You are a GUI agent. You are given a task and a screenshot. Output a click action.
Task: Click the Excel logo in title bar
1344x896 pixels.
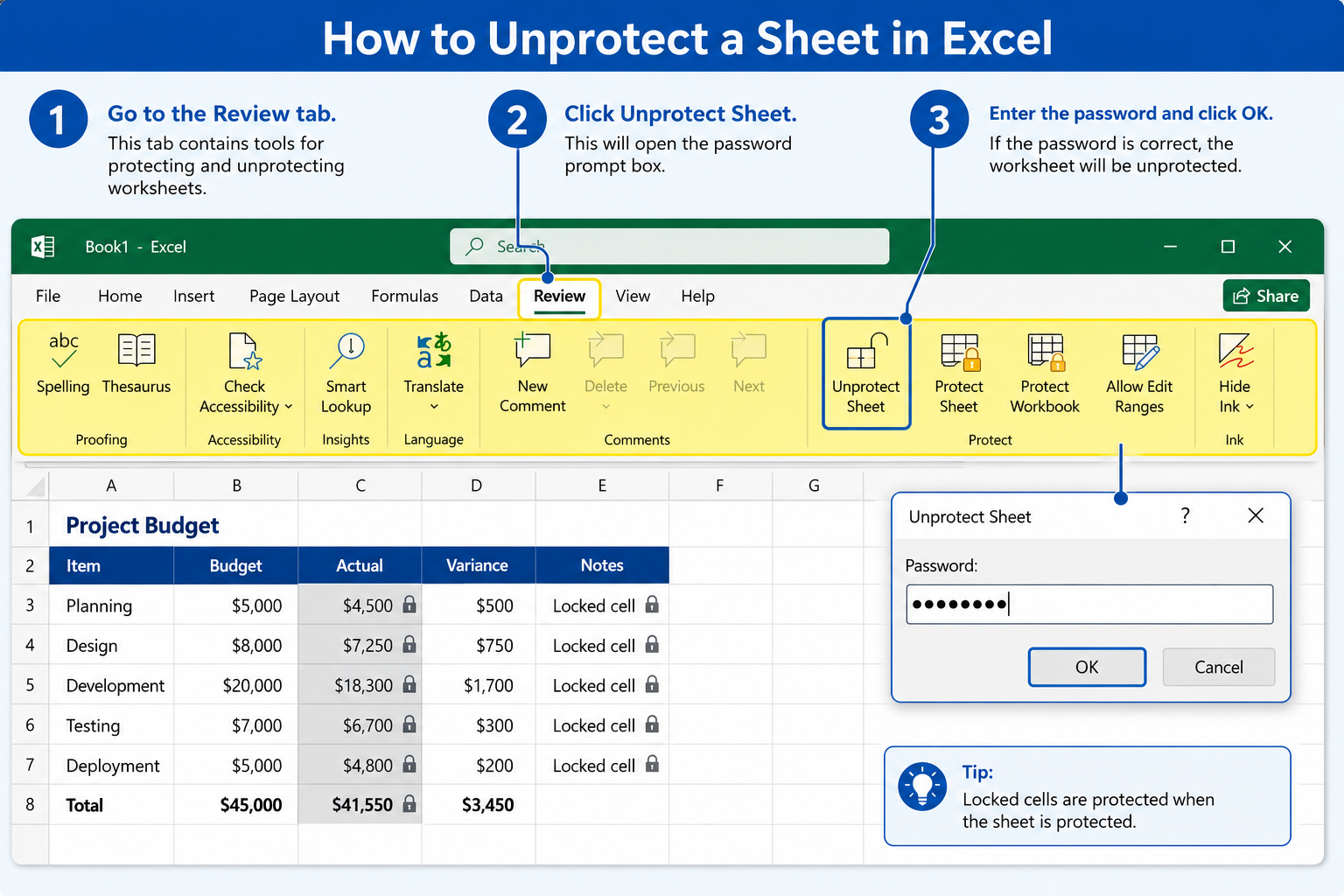pos(43,247)
